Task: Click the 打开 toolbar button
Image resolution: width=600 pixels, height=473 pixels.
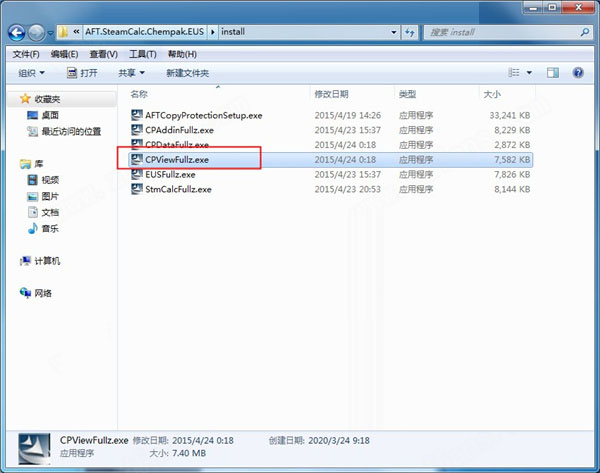Action: 82,73
